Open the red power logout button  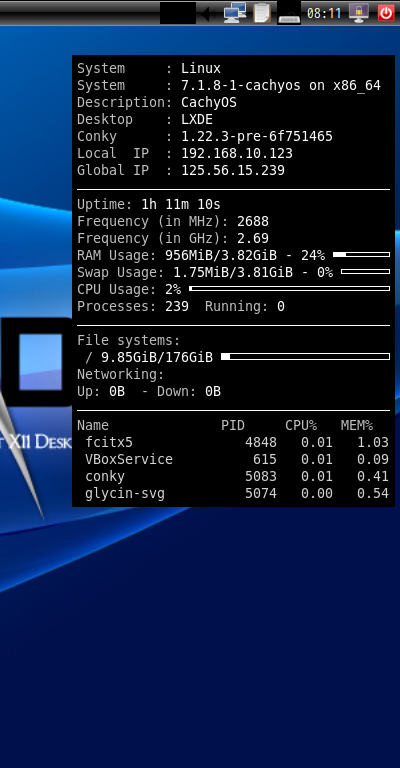[x=386, y=13]
